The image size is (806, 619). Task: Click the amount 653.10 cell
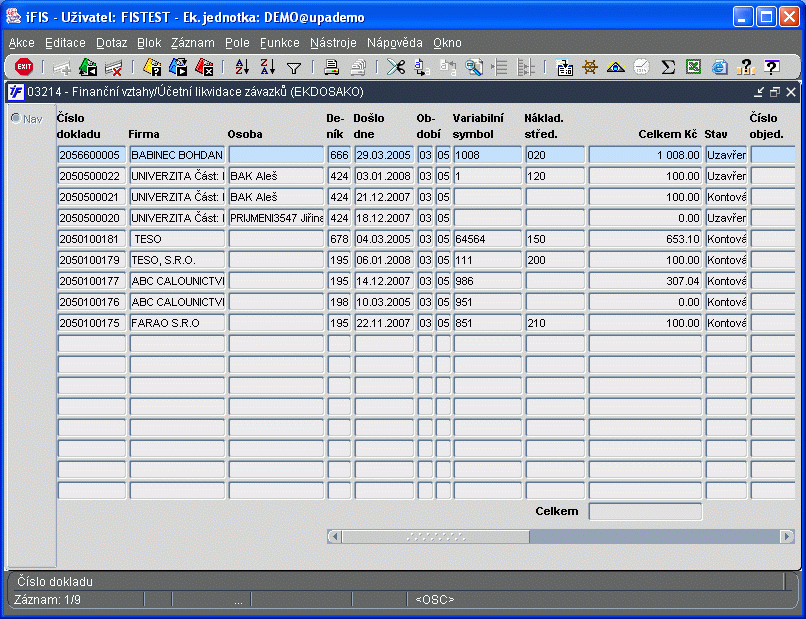point(645,239)
